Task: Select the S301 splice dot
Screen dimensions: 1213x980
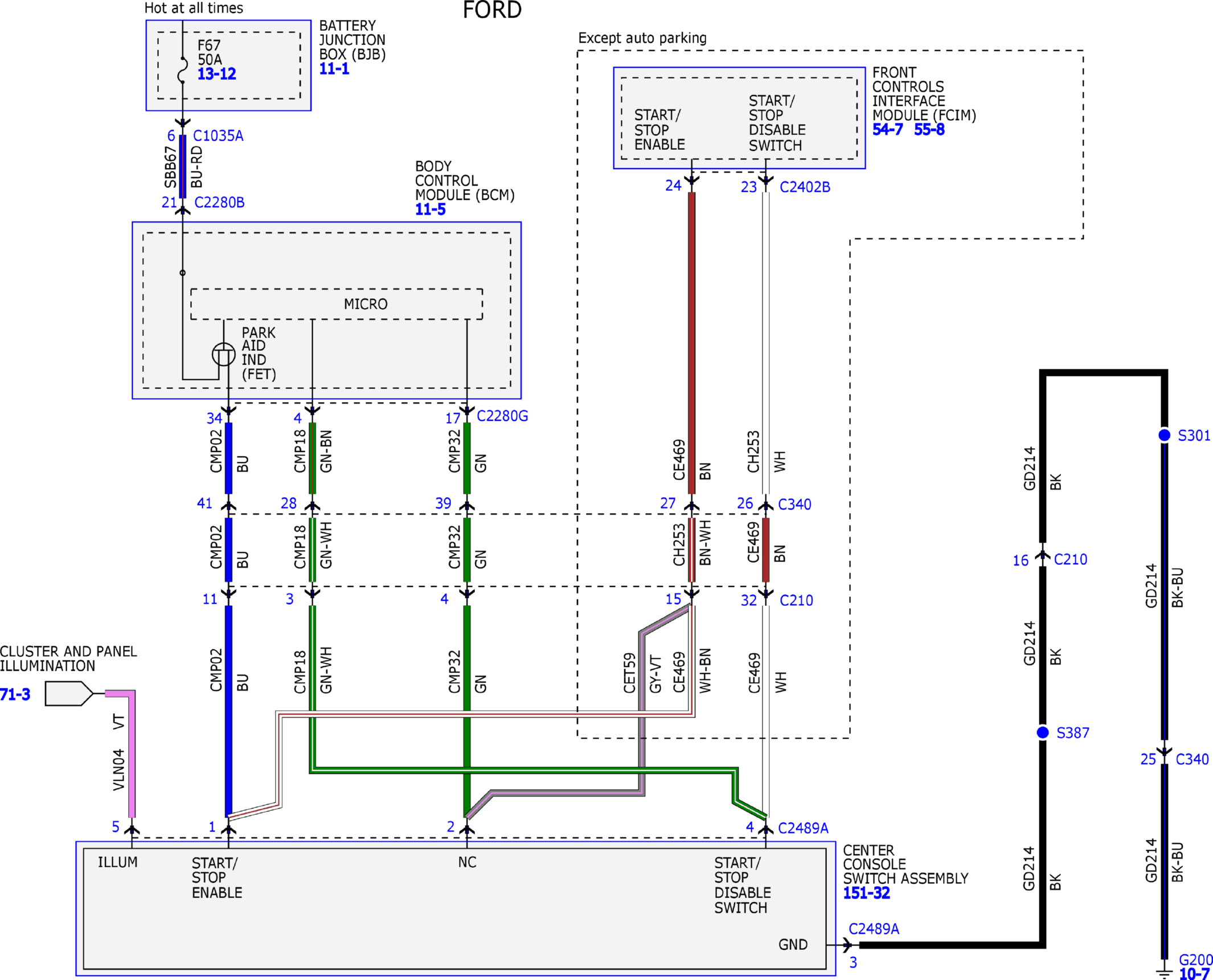Action: pyautogui.click(x=1164, y=435)
